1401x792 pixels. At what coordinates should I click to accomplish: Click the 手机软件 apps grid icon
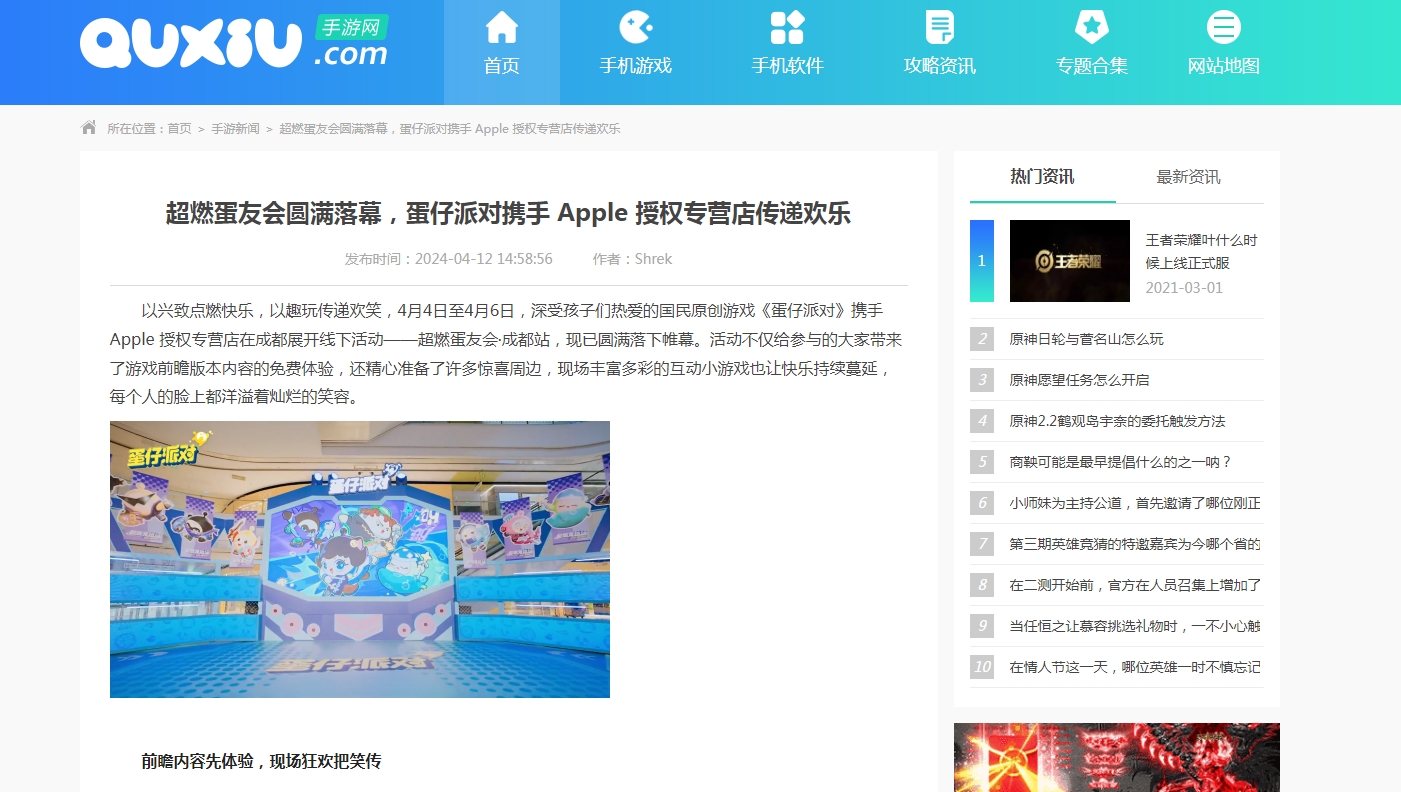788,27
